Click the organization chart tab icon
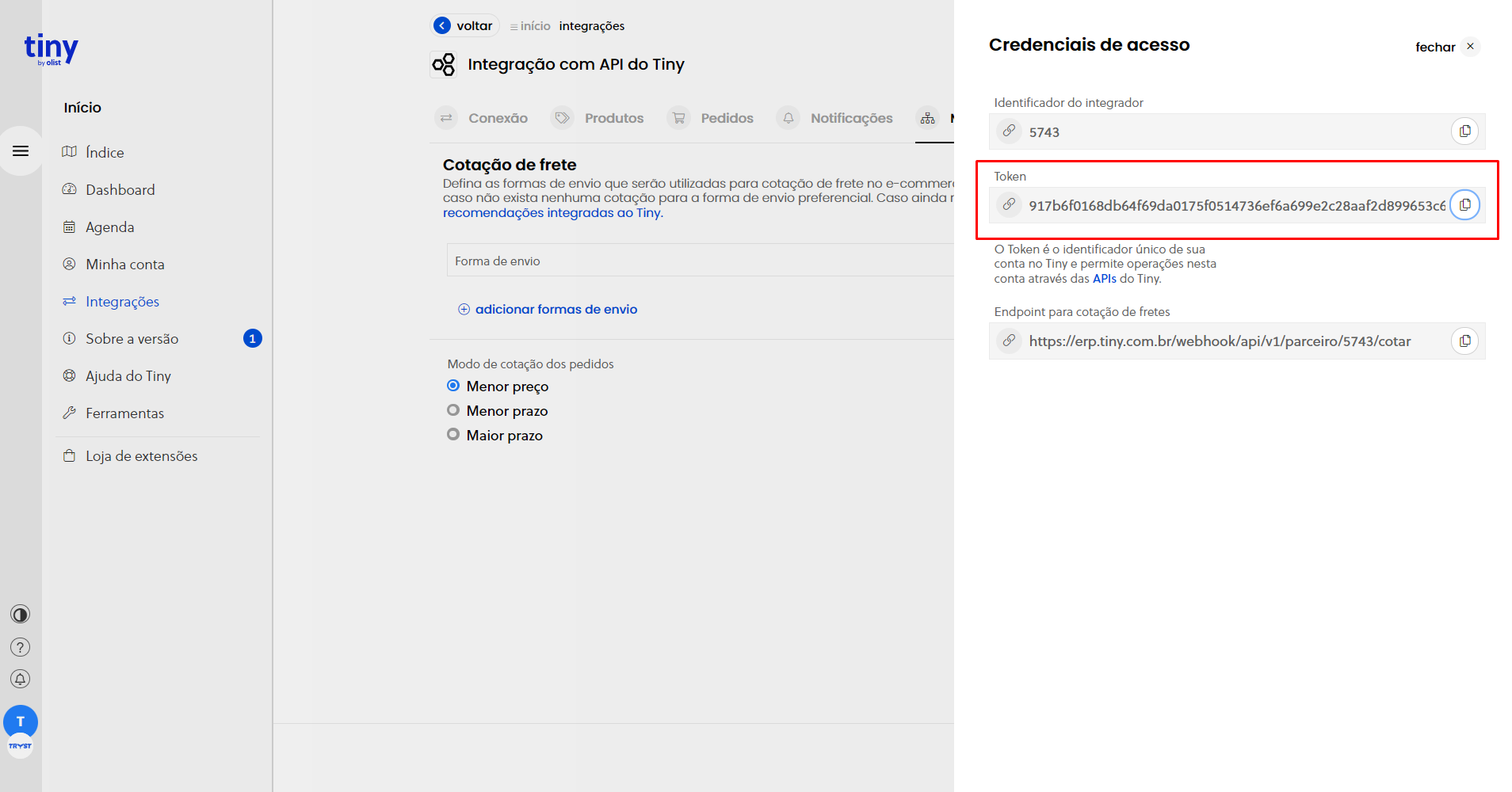1512x792 pixels. coord(928,118)
